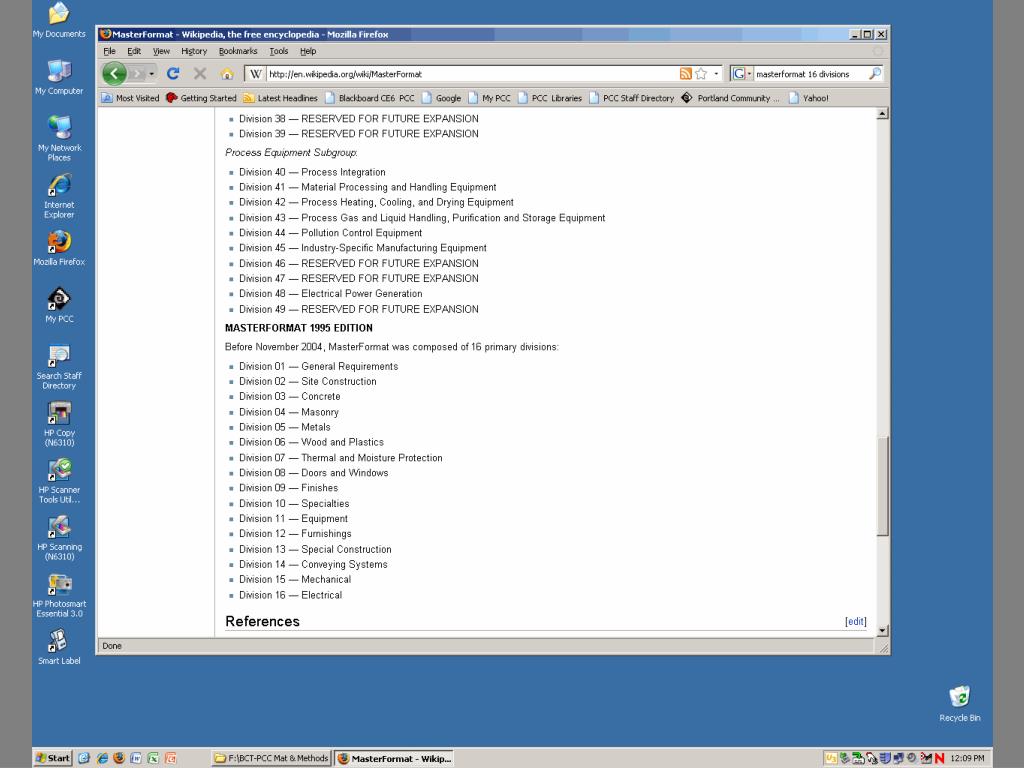Viewport: 1024px width, 768px height.
Task: Open the HP Scanning (N6310) shortcut
Action: click(x=59, y=537)
